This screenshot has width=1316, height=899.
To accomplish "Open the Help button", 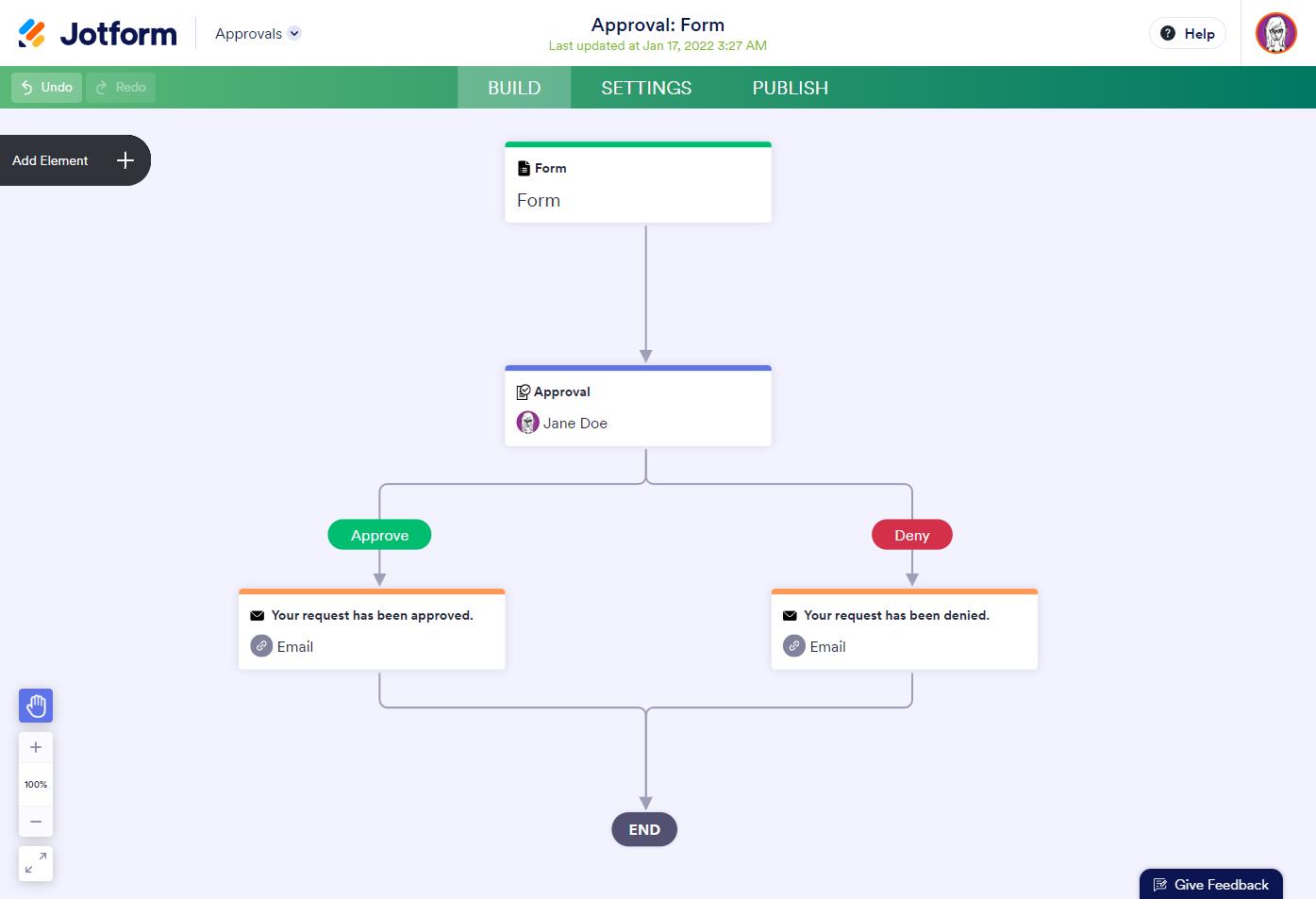I will pyautogui.click(x=1187, y=34).
